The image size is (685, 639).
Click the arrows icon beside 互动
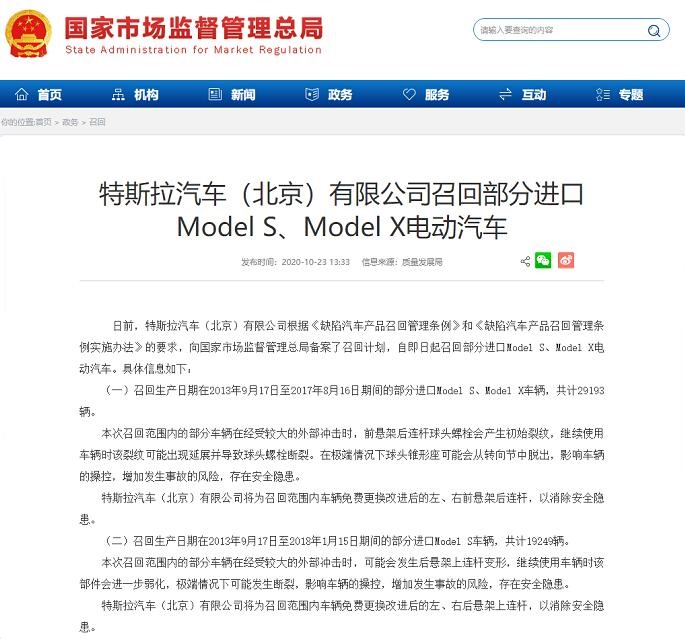(x=505, y=94)
